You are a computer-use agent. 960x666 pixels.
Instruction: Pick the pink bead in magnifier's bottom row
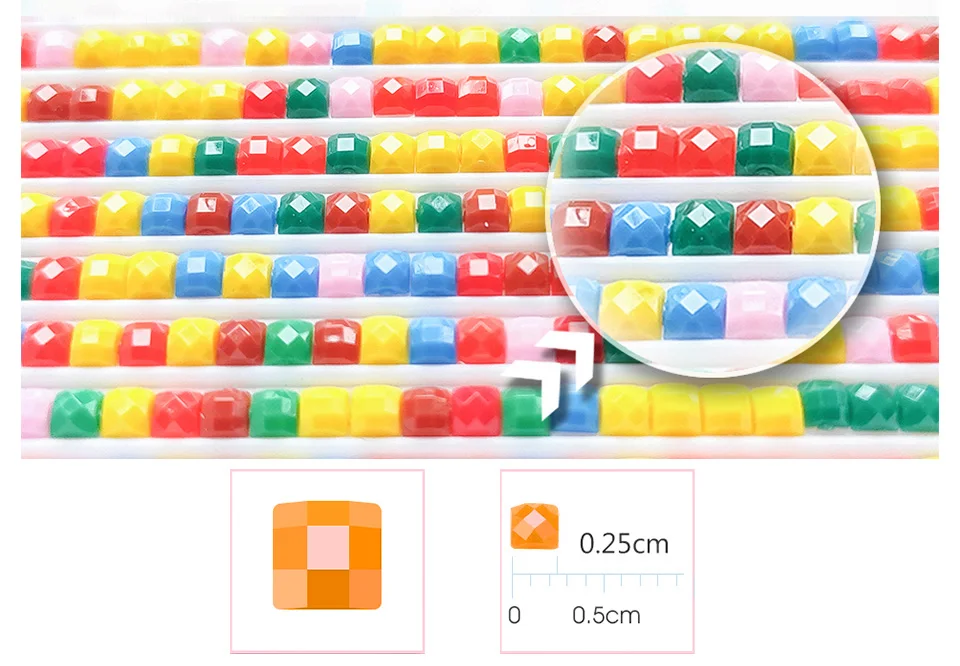(755, 310)
